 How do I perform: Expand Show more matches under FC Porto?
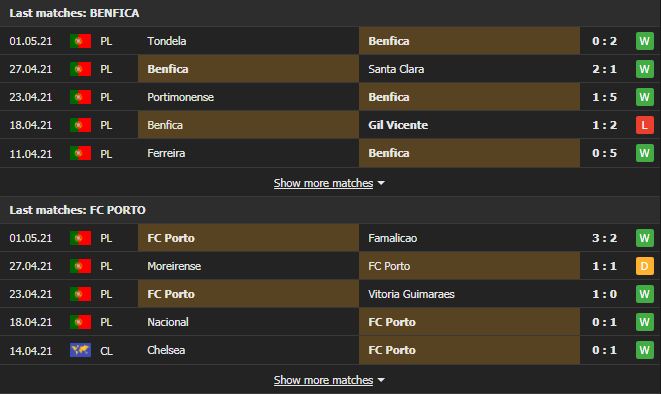323,380
